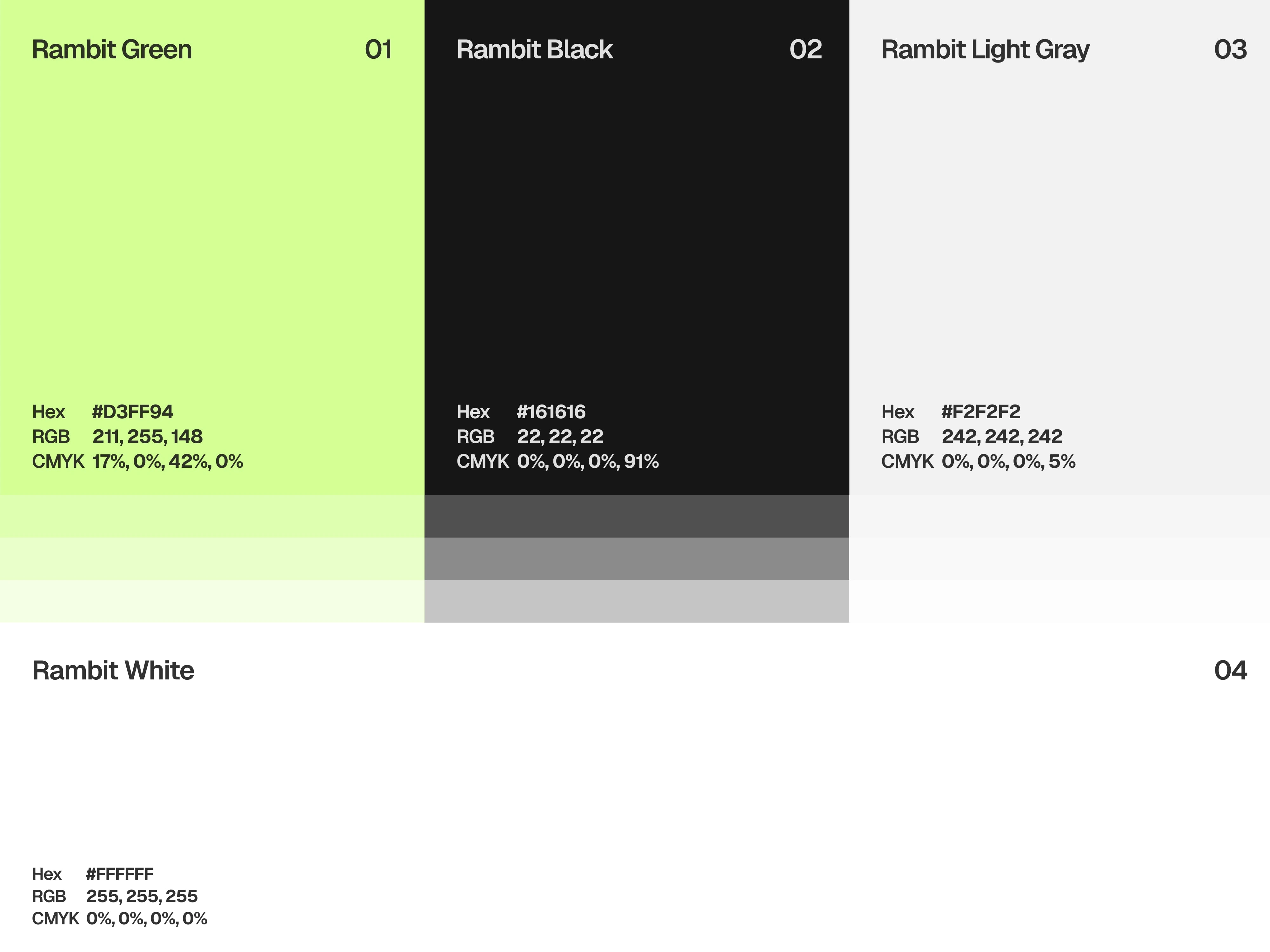Pick the first light green tint strip
This screenshot has height=952, width=1270.
click(212, 516)
